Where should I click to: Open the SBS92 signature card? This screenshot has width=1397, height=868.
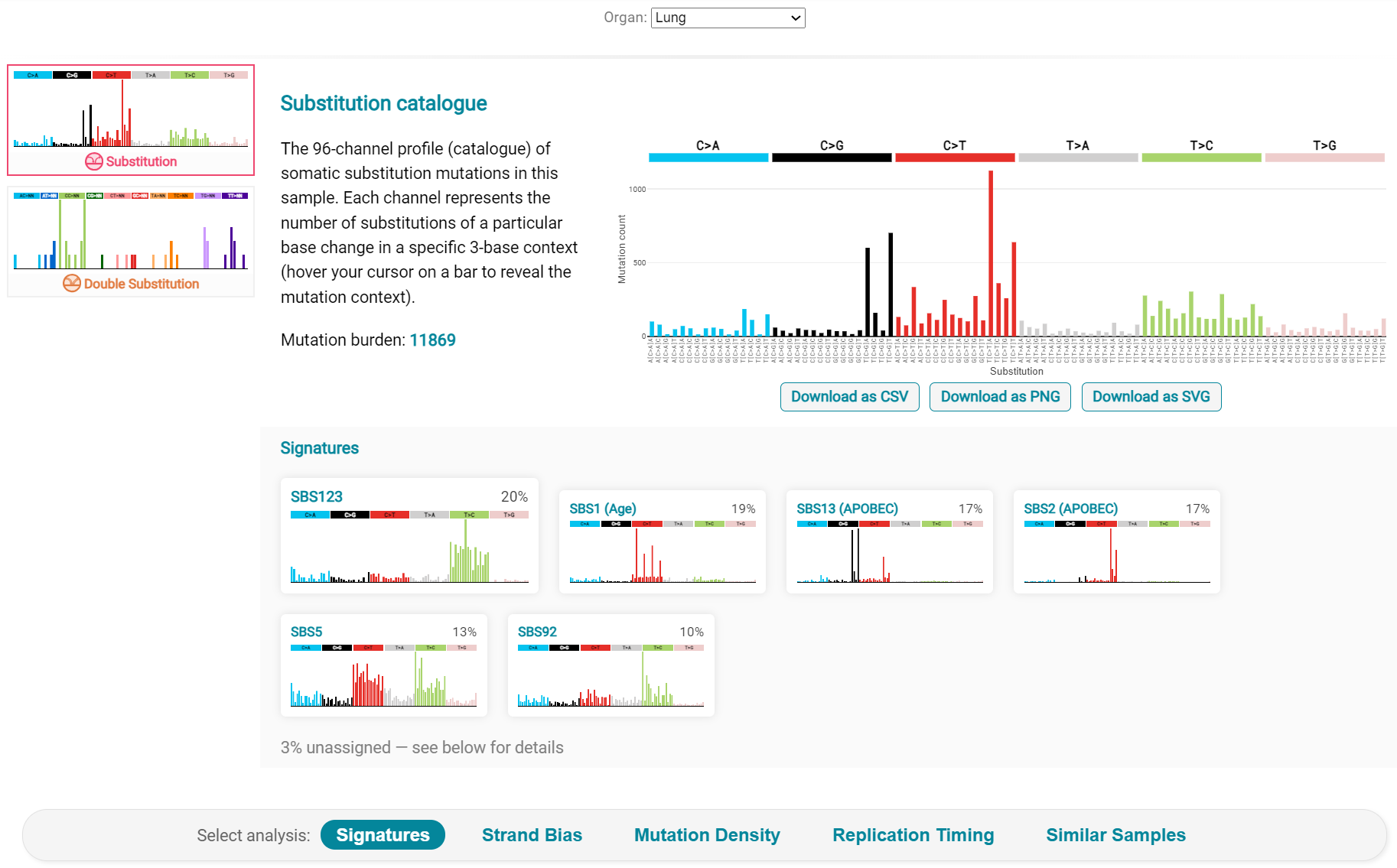611,665
